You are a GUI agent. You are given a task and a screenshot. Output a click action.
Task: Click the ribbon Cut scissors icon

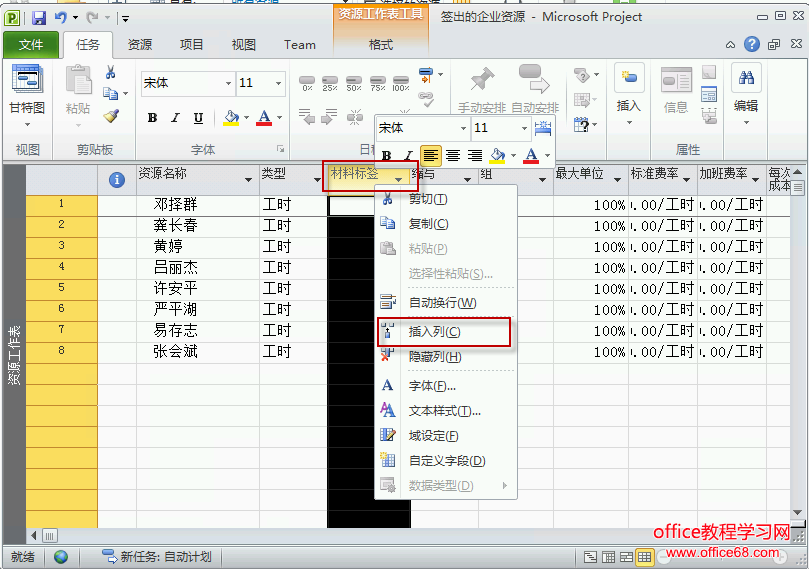click(x=110, y=72)
